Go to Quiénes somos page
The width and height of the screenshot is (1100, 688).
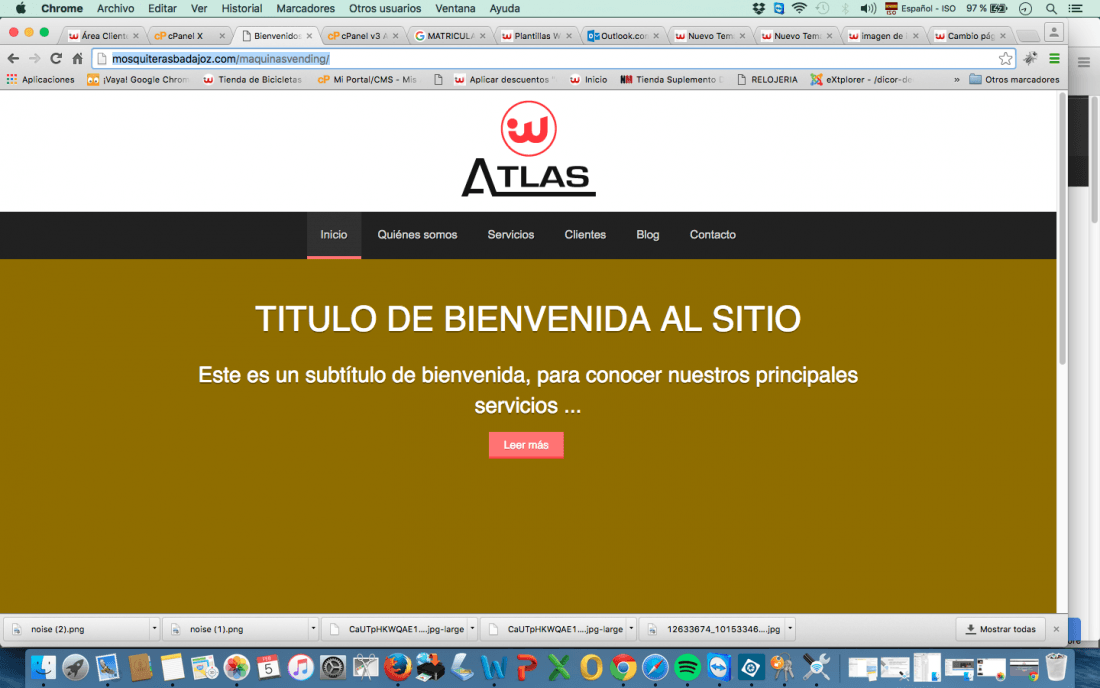pyautogui.click(x=417, y=235)
